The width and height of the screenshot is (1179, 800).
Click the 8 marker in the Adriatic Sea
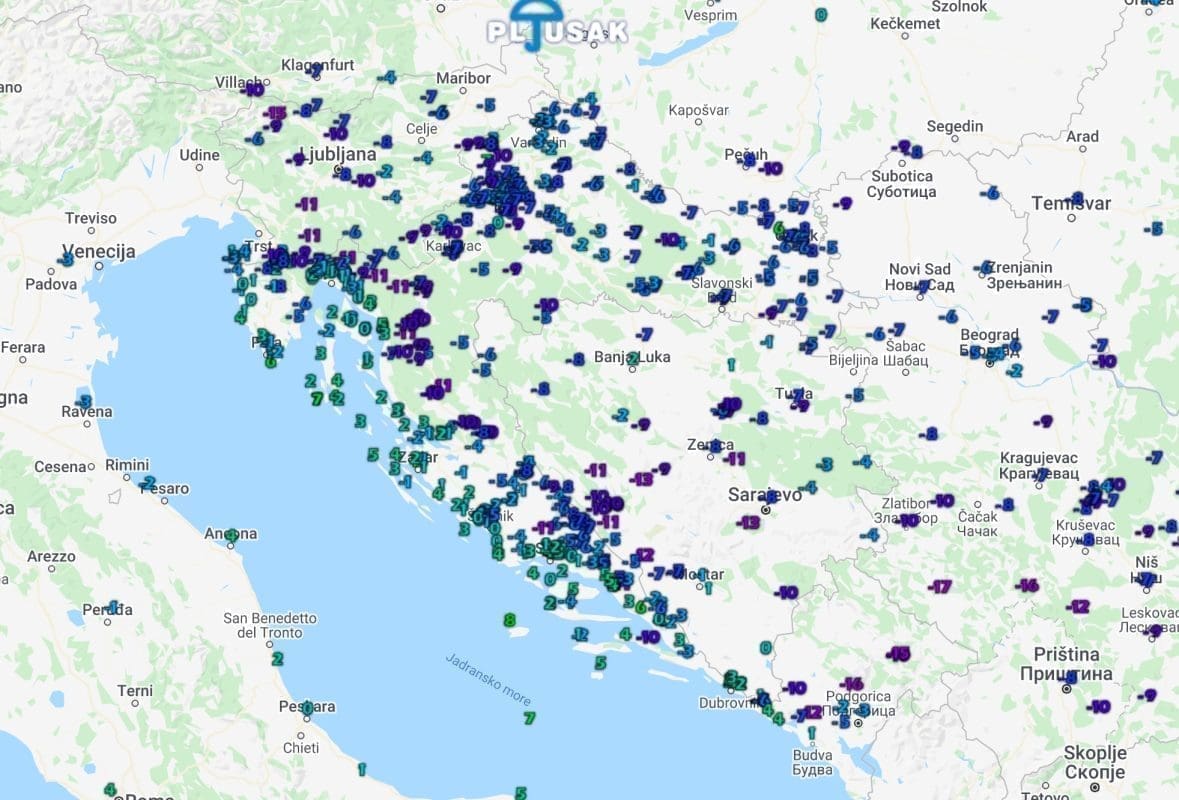coord(509,620)
